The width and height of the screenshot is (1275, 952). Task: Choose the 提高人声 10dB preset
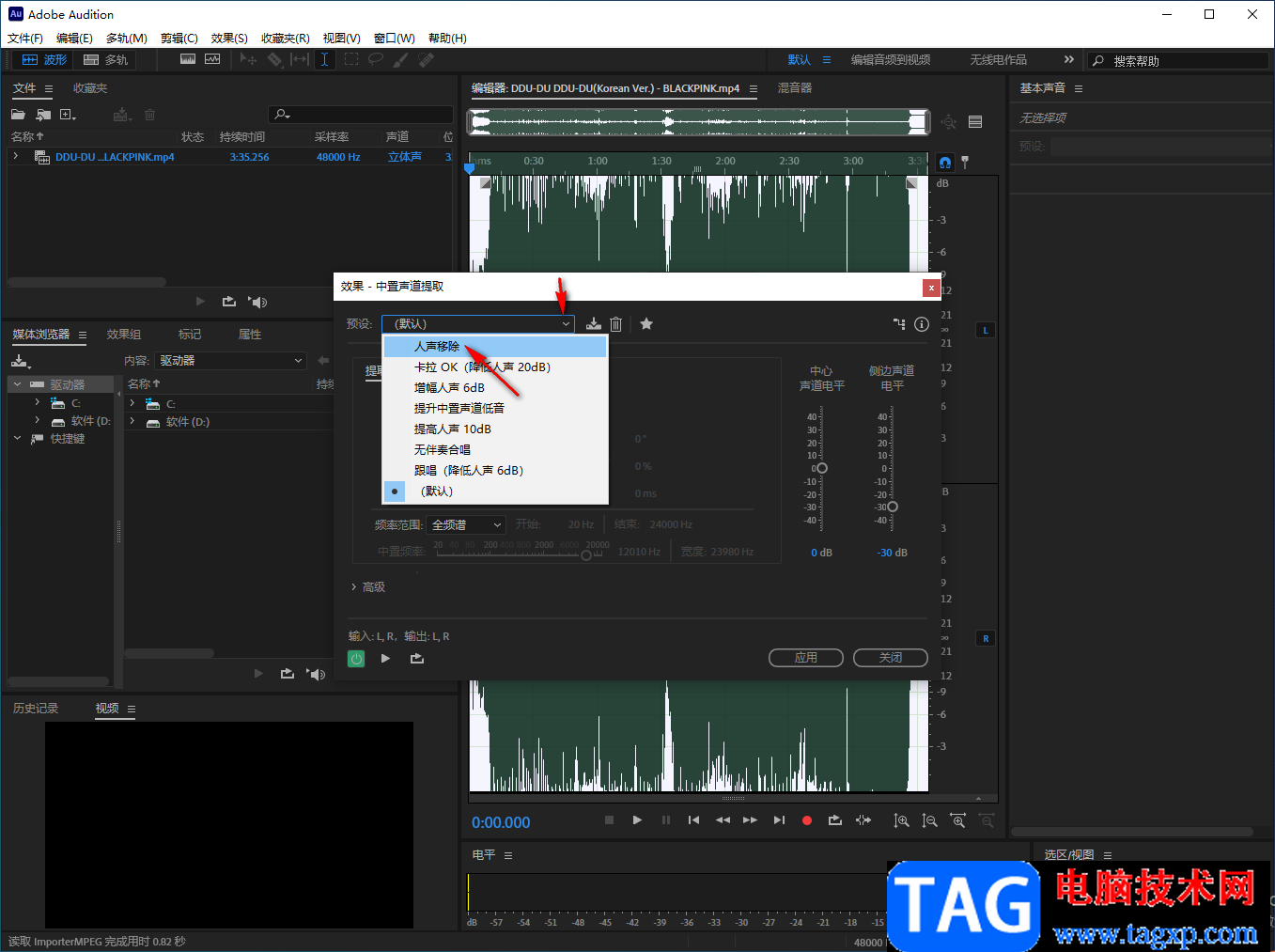coord(495,429)
